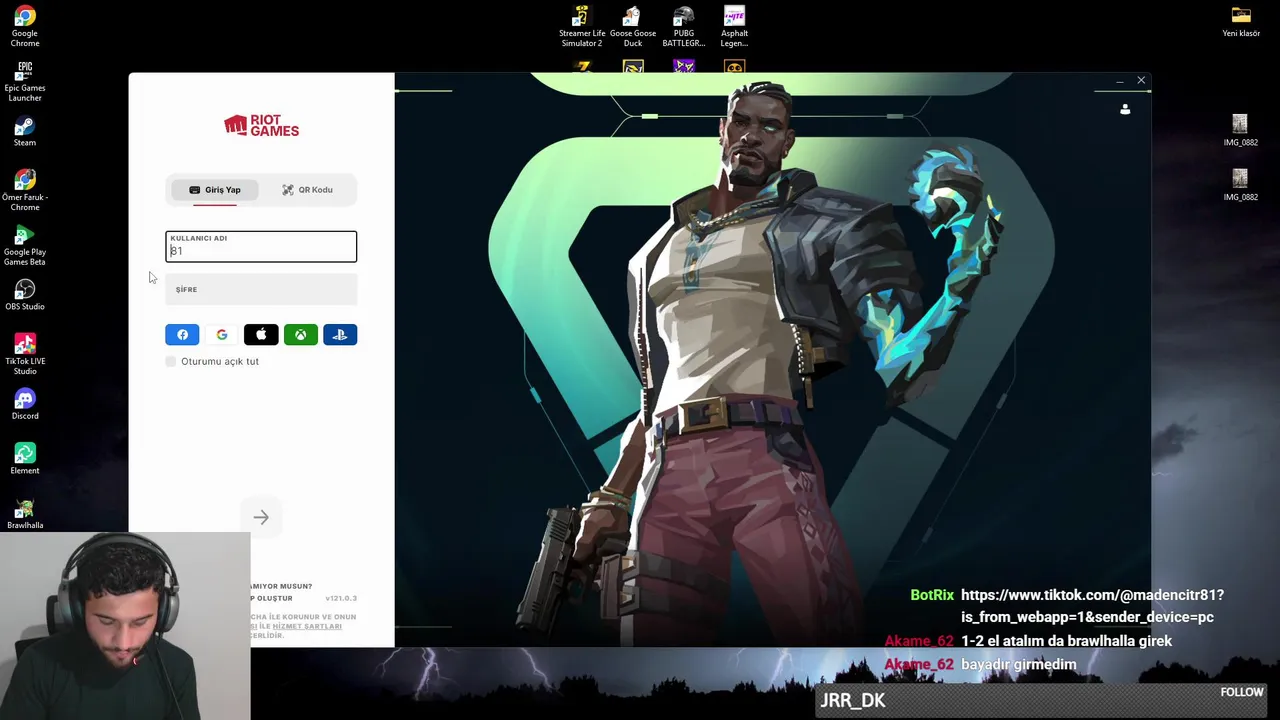Open the Hizmet Şartları link
Viewport: 1280px width, 720px height.
pos(307,626)
